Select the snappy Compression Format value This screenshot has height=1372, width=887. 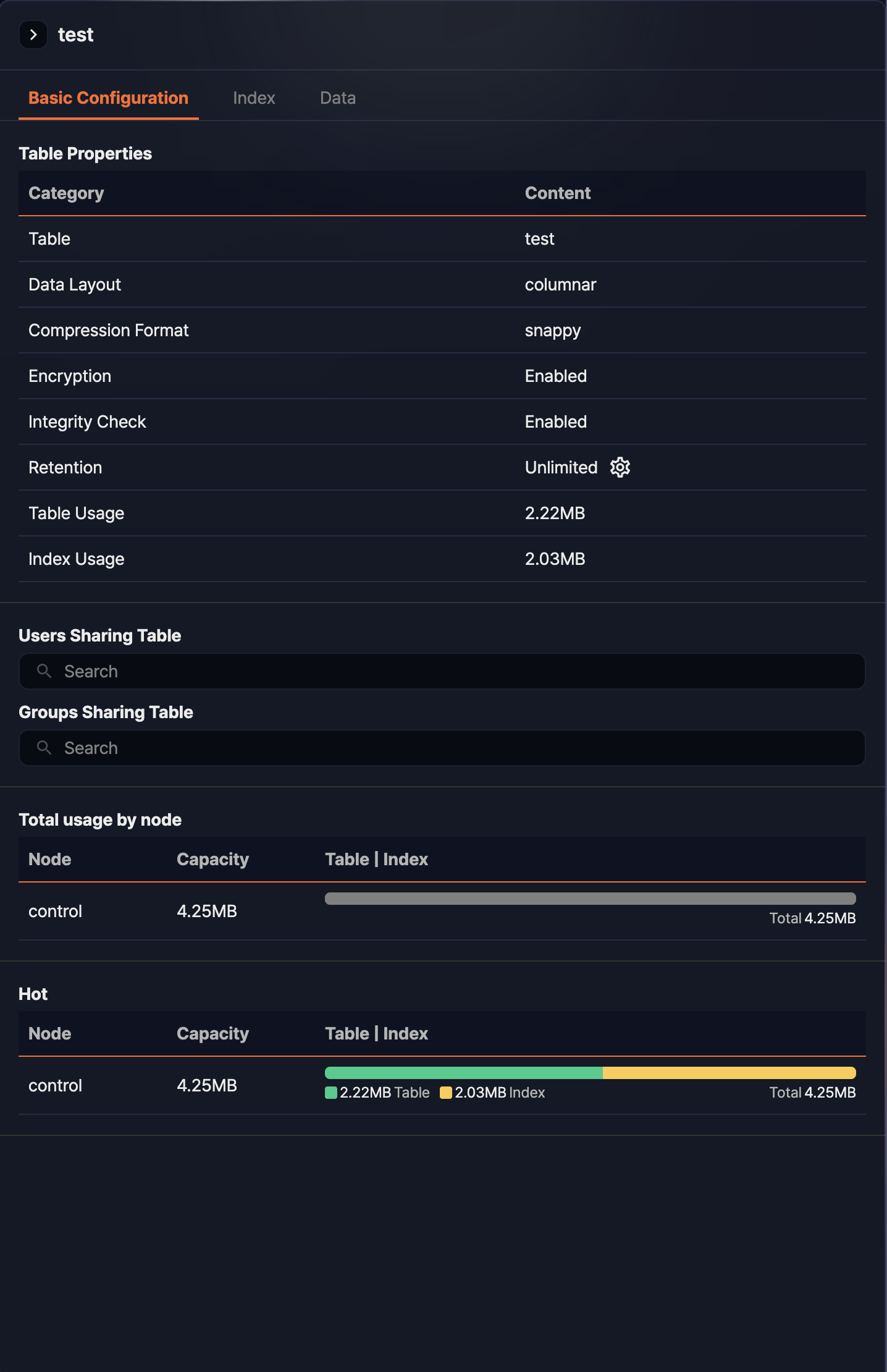coord(552,331)
